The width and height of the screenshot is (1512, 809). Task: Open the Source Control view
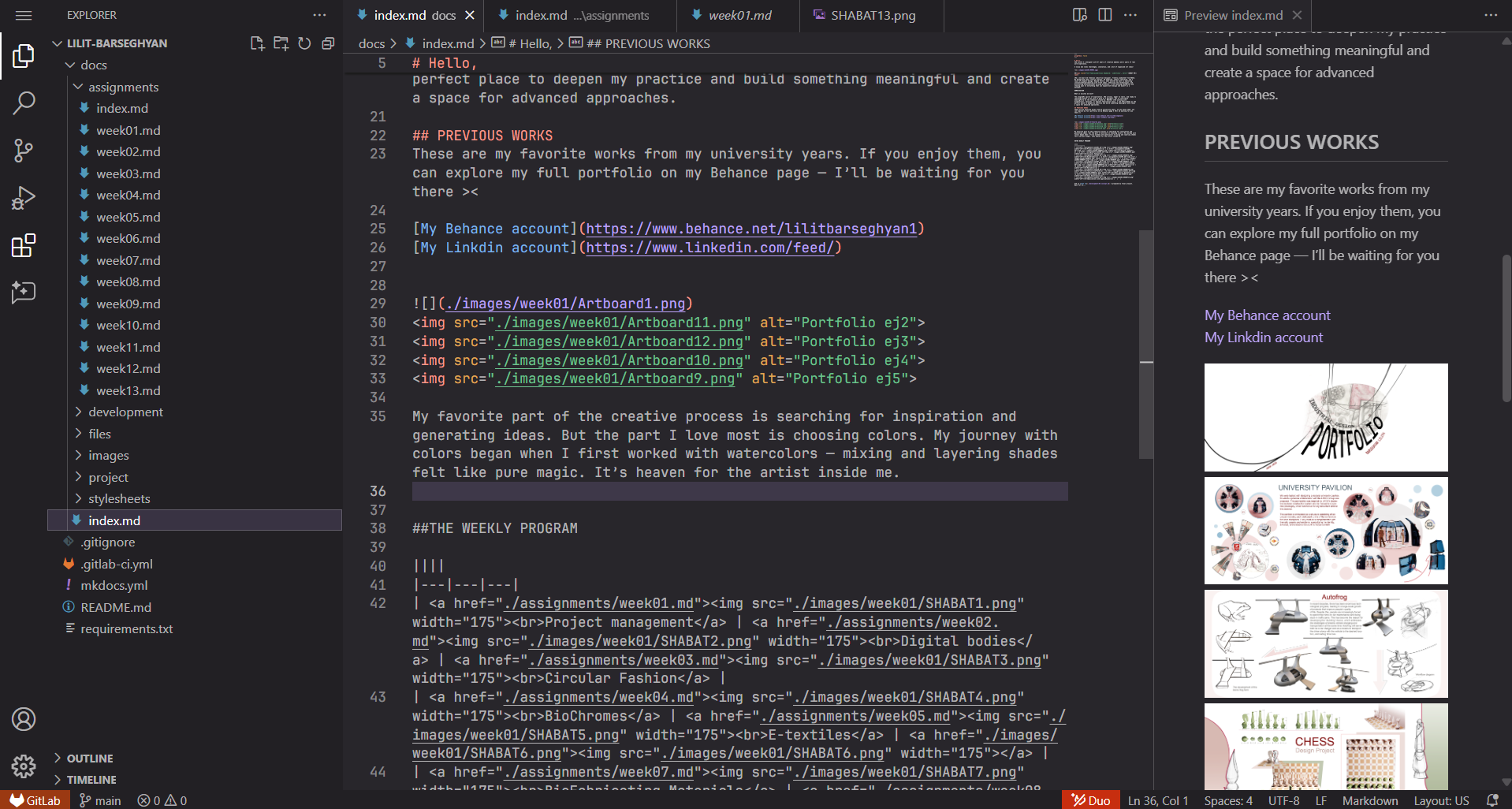(24, 150)
